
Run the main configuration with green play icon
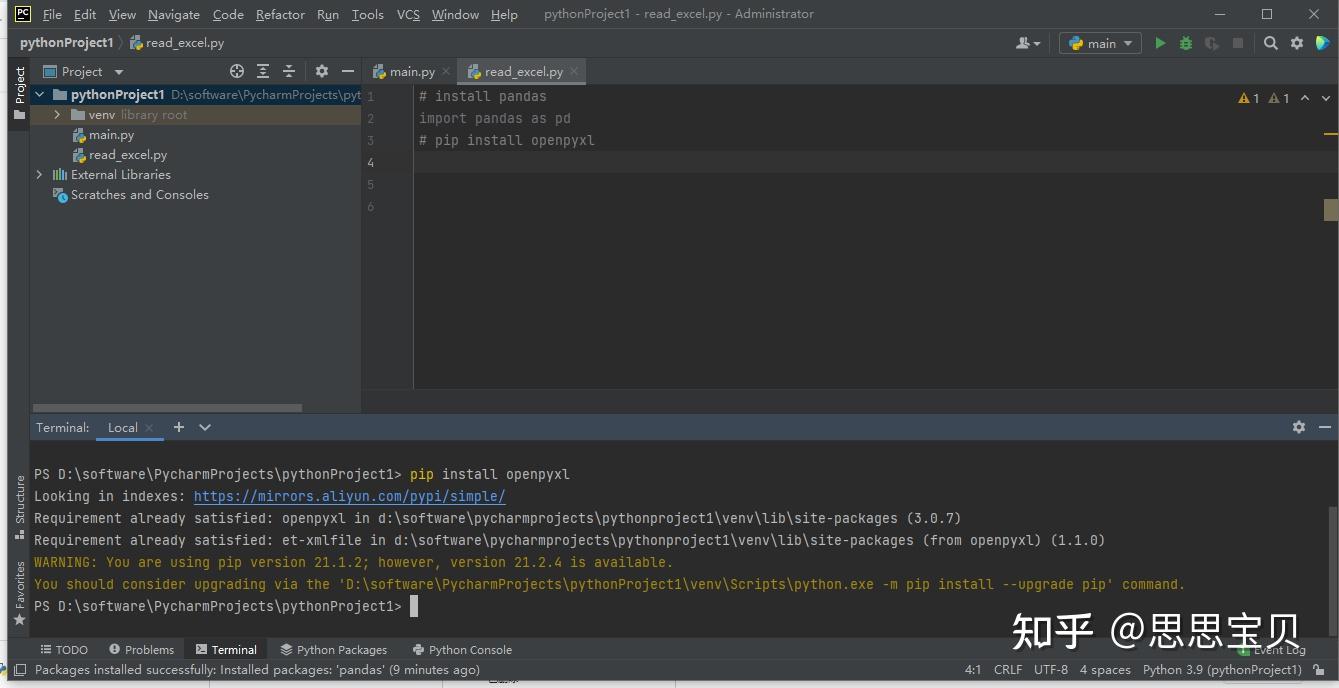tap(1160, 43)
